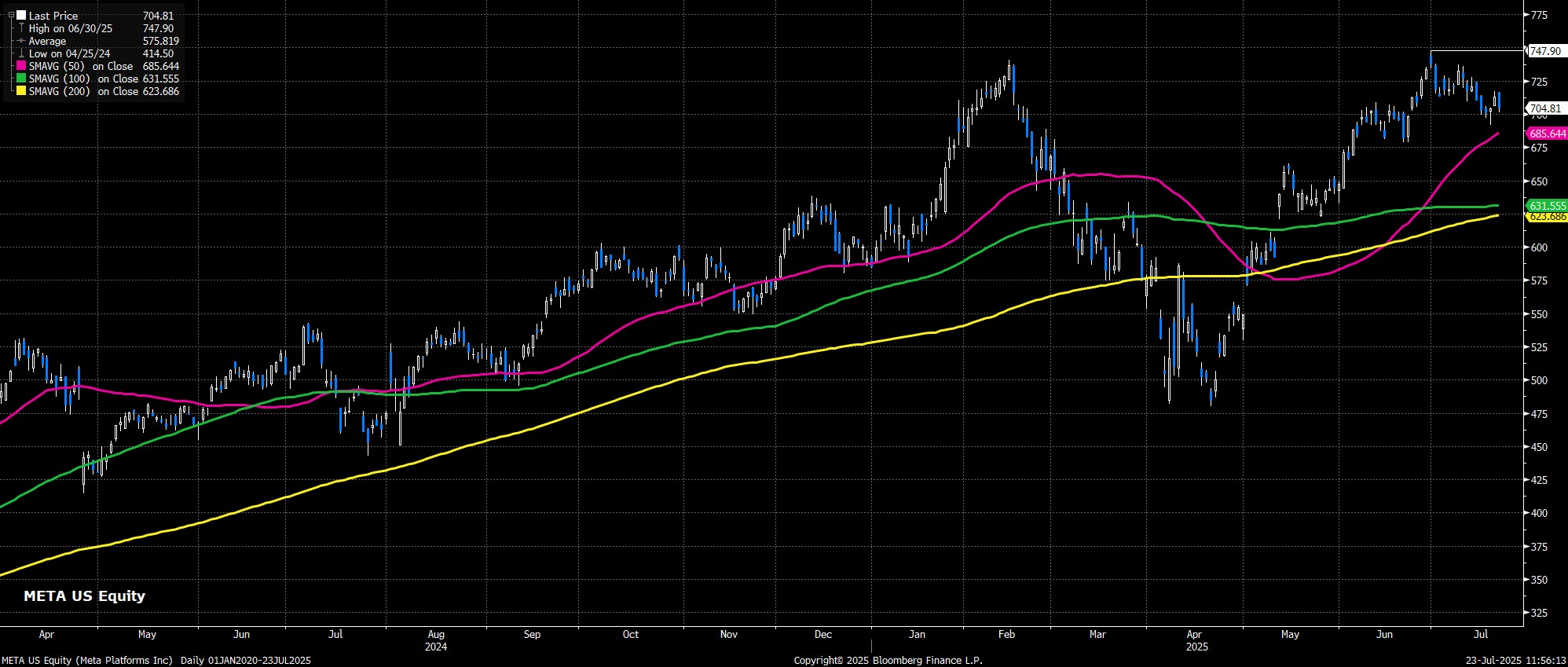Click the yellow 623.686 axis tag
Image resolution: width=1568 pixels, height=667 pixels.
point(1548,217)
